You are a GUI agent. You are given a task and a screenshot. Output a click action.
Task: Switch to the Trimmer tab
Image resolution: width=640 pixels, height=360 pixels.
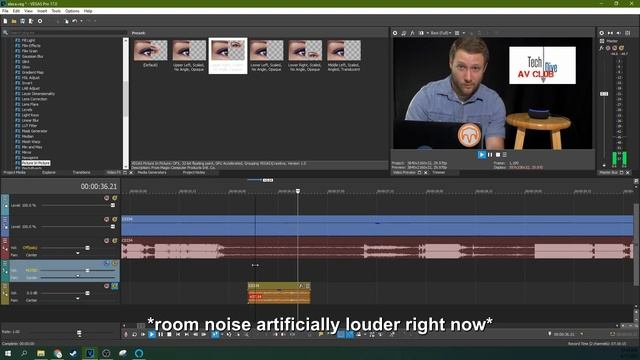tap(439, 173)
